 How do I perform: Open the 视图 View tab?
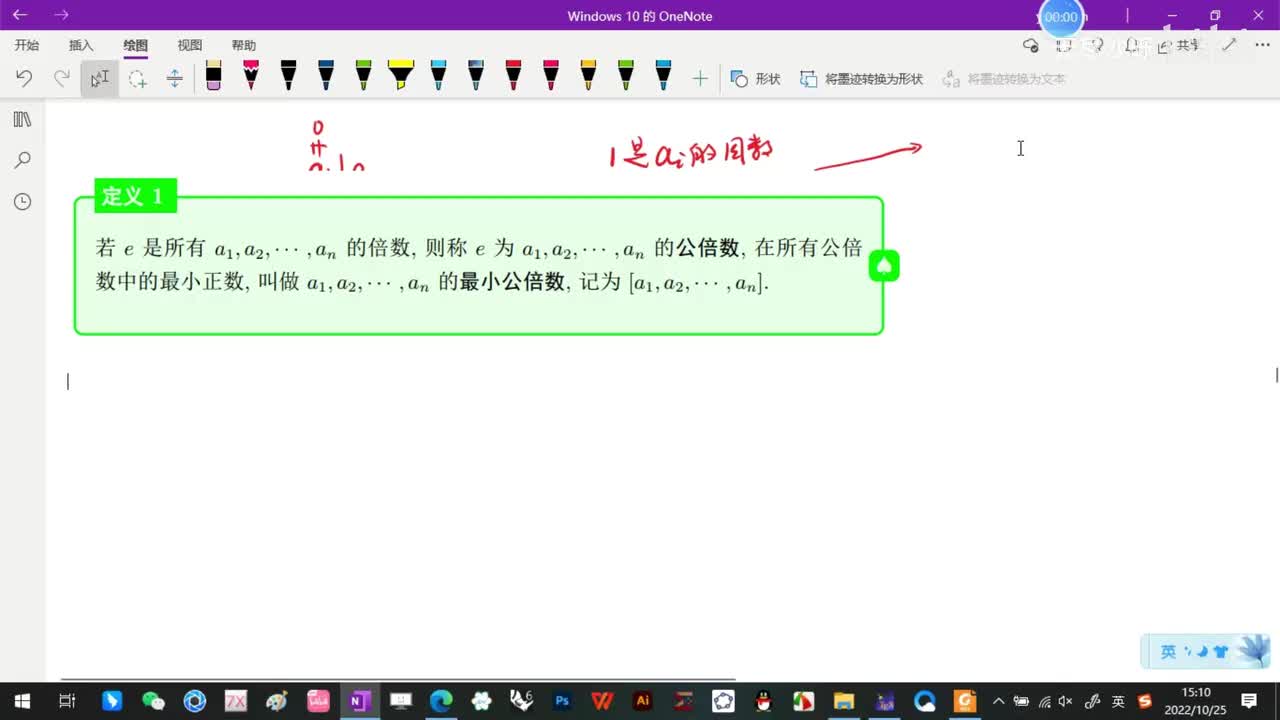tap(190, 45)
